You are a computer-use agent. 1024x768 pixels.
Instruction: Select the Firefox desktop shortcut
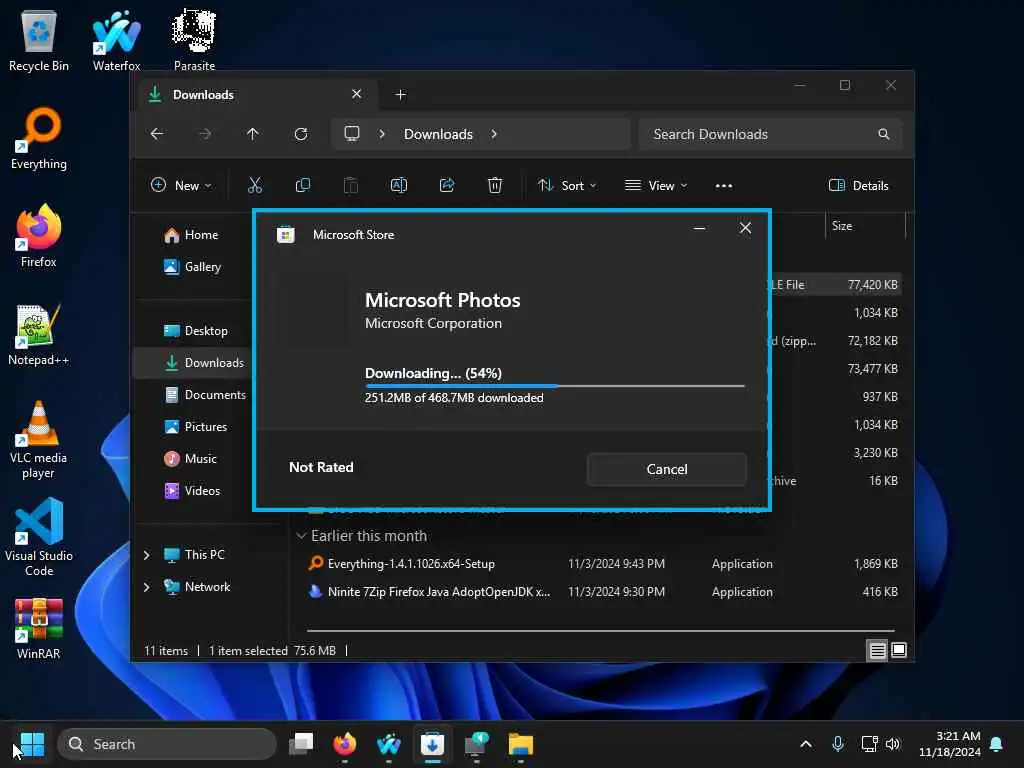pyautogui.click(x=39, y=236)
